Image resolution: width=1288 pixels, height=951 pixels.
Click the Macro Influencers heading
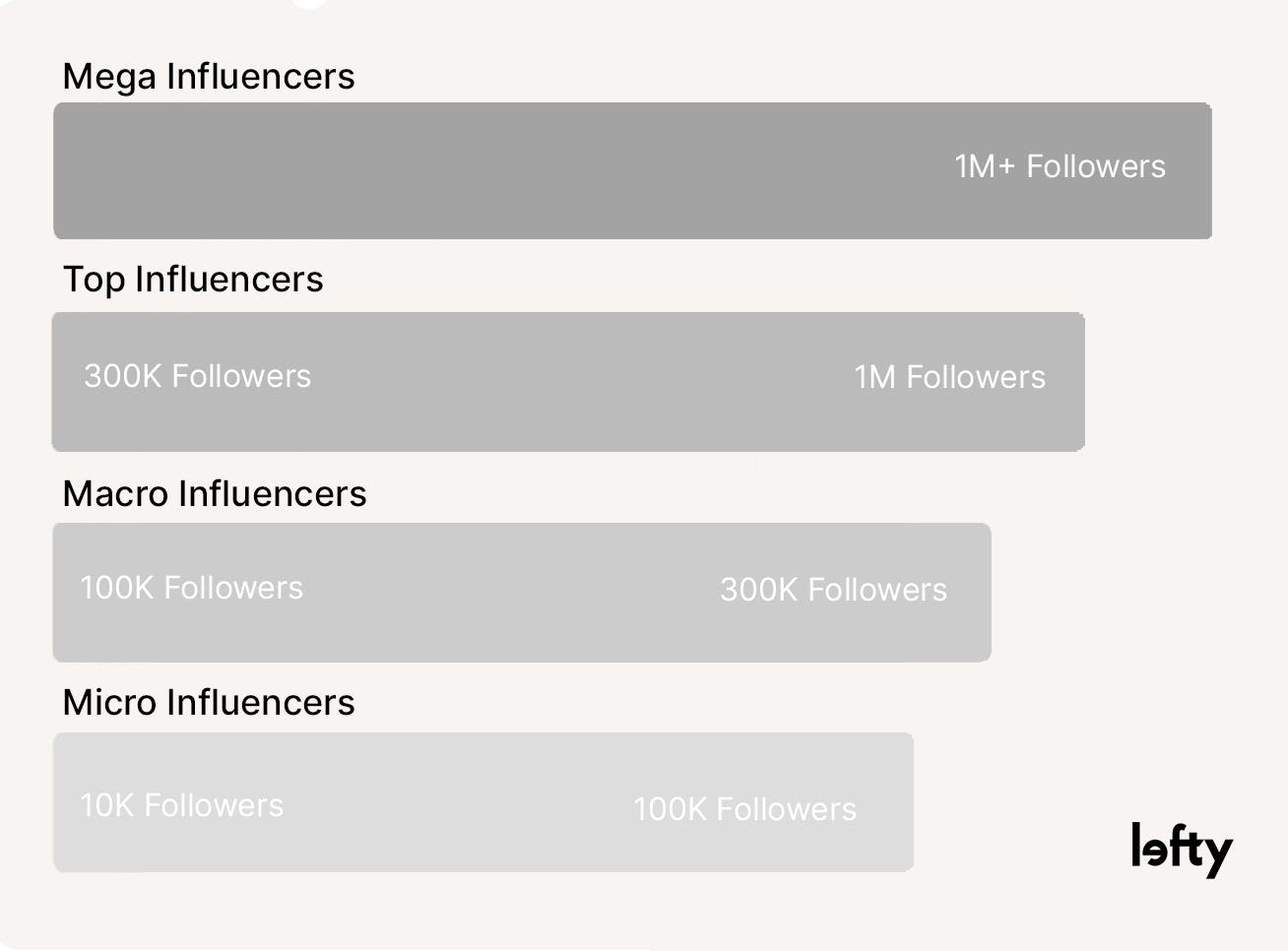pos(214,493)
